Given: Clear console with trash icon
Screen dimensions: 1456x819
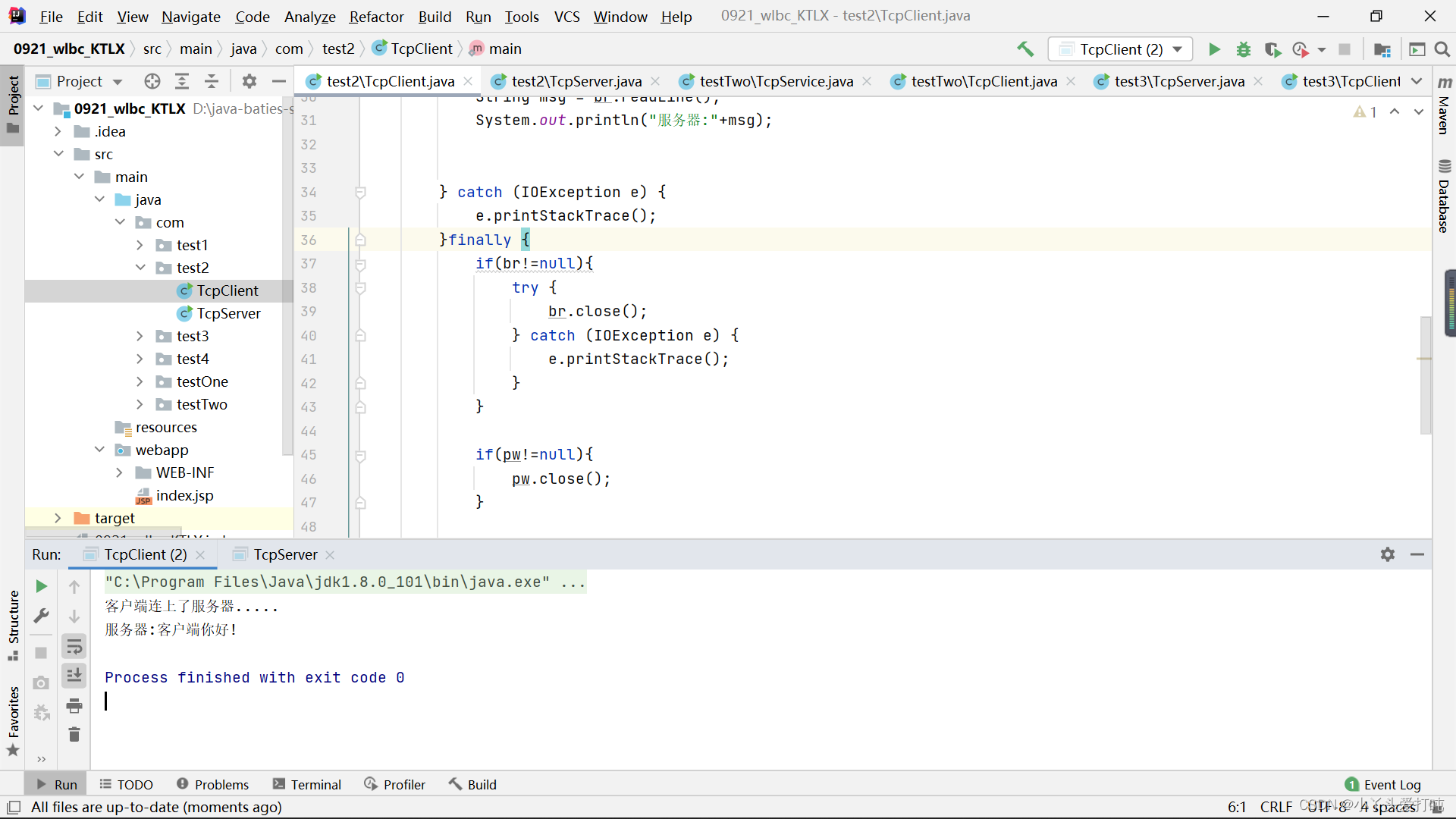Looking at the screenshot, I should click(74, 734).
